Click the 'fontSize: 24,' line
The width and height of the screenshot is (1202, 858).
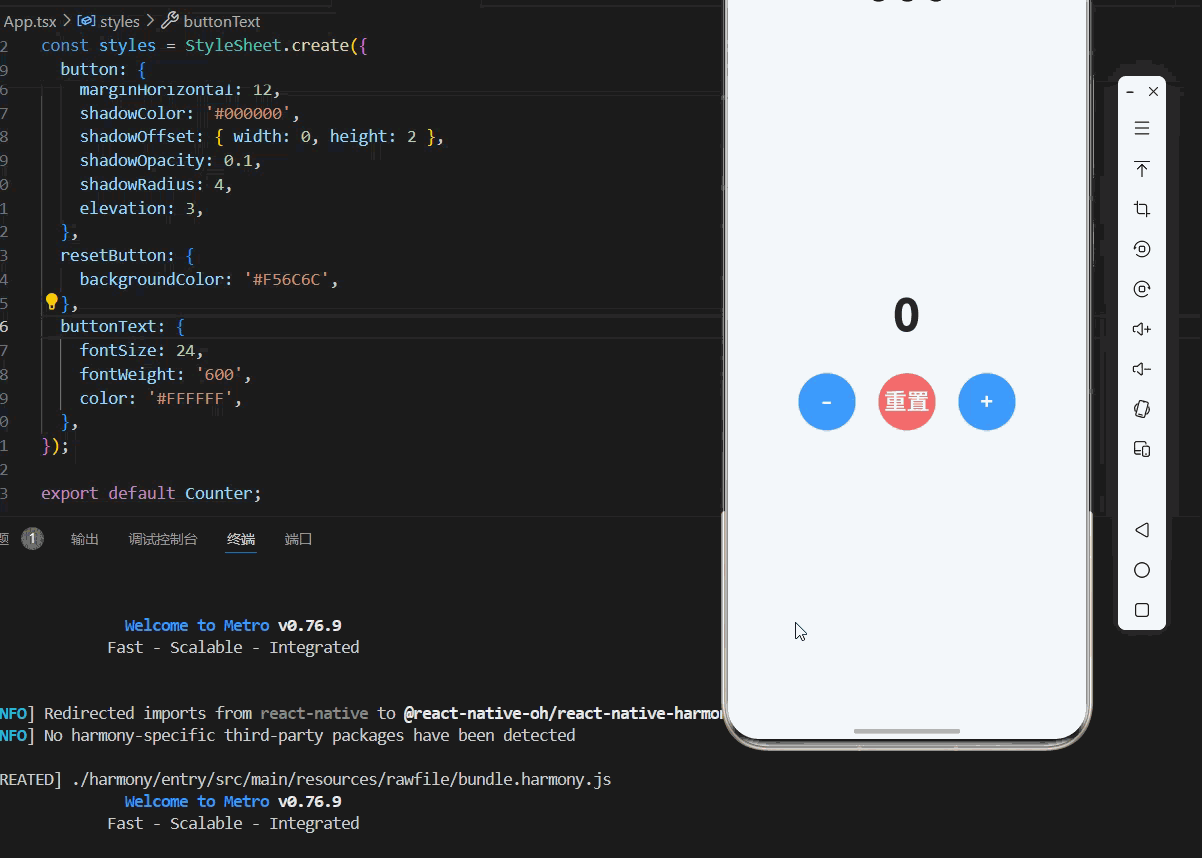(142, 350)
